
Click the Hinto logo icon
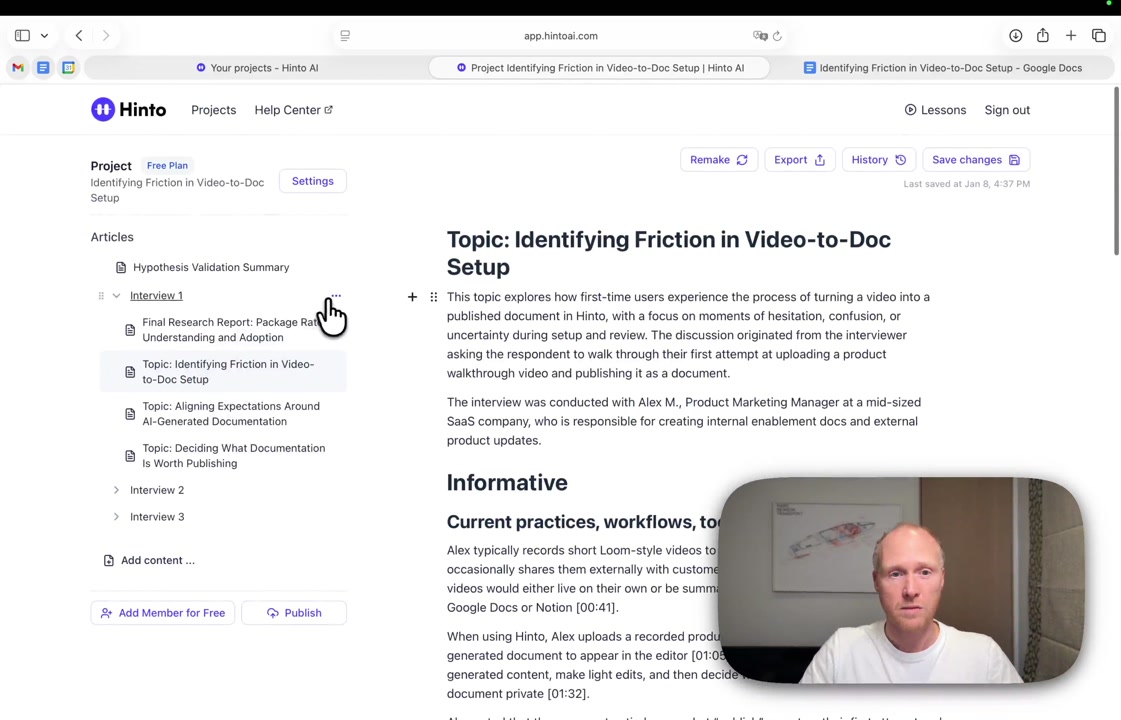103,110
